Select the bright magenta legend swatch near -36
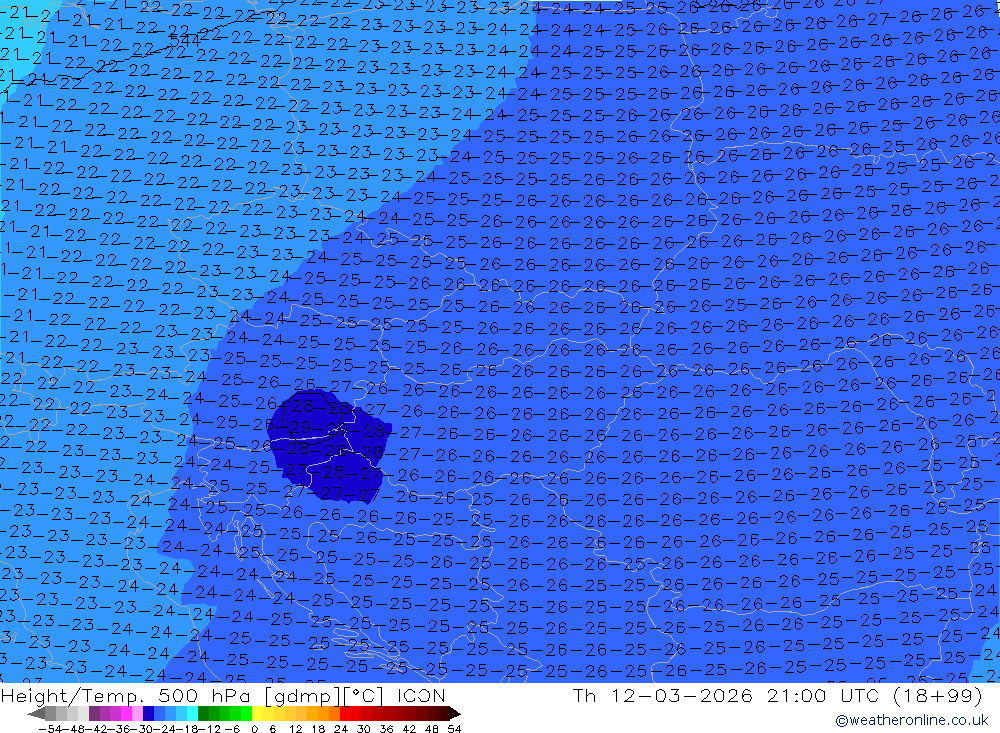 coord(126,713)
